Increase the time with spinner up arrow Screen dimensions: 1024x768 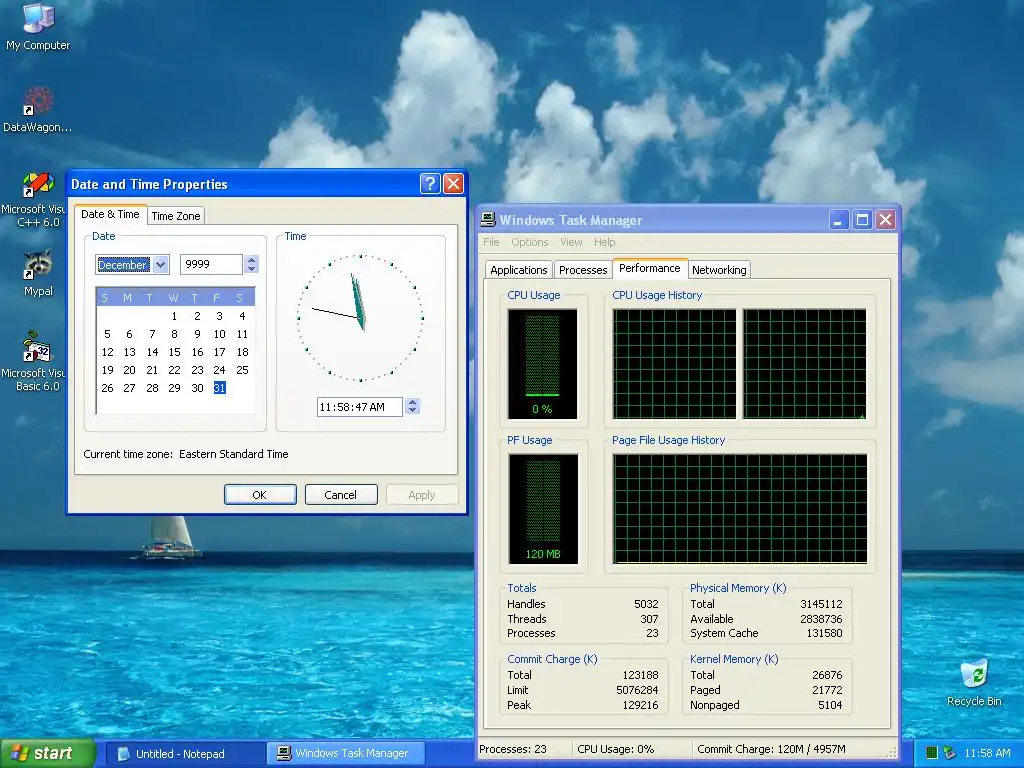pos(412,402)
